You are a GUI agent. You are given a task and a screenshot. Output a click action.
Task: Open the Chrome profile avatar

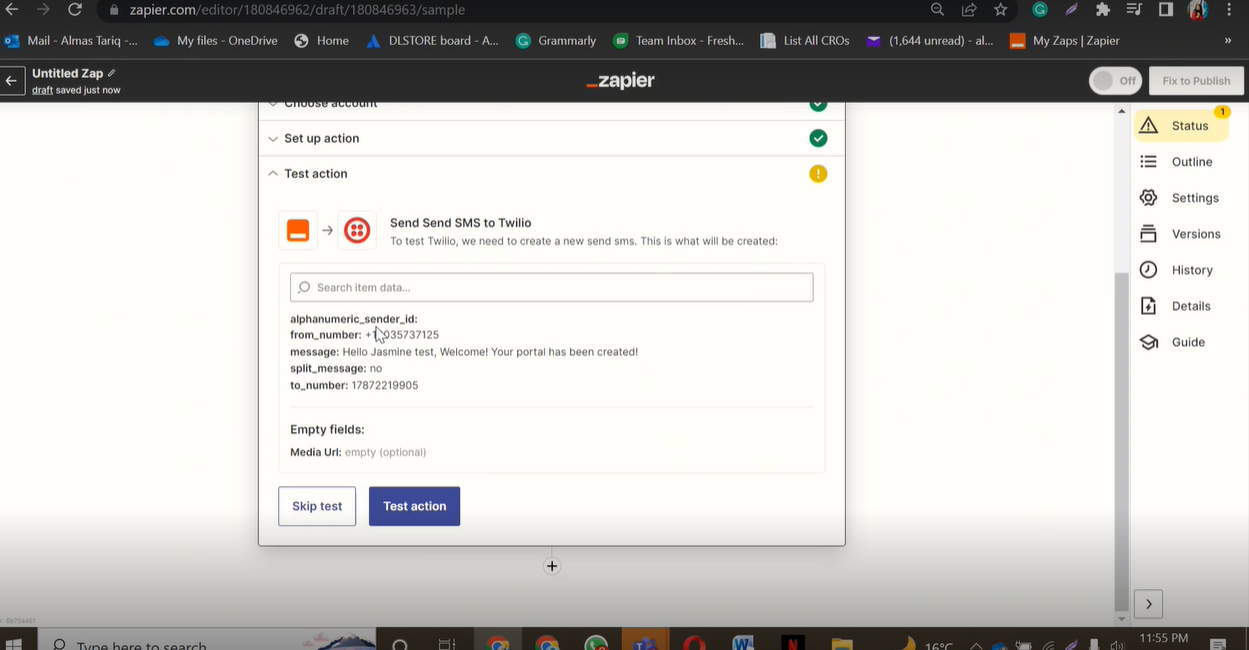(x=1198, y=10)
